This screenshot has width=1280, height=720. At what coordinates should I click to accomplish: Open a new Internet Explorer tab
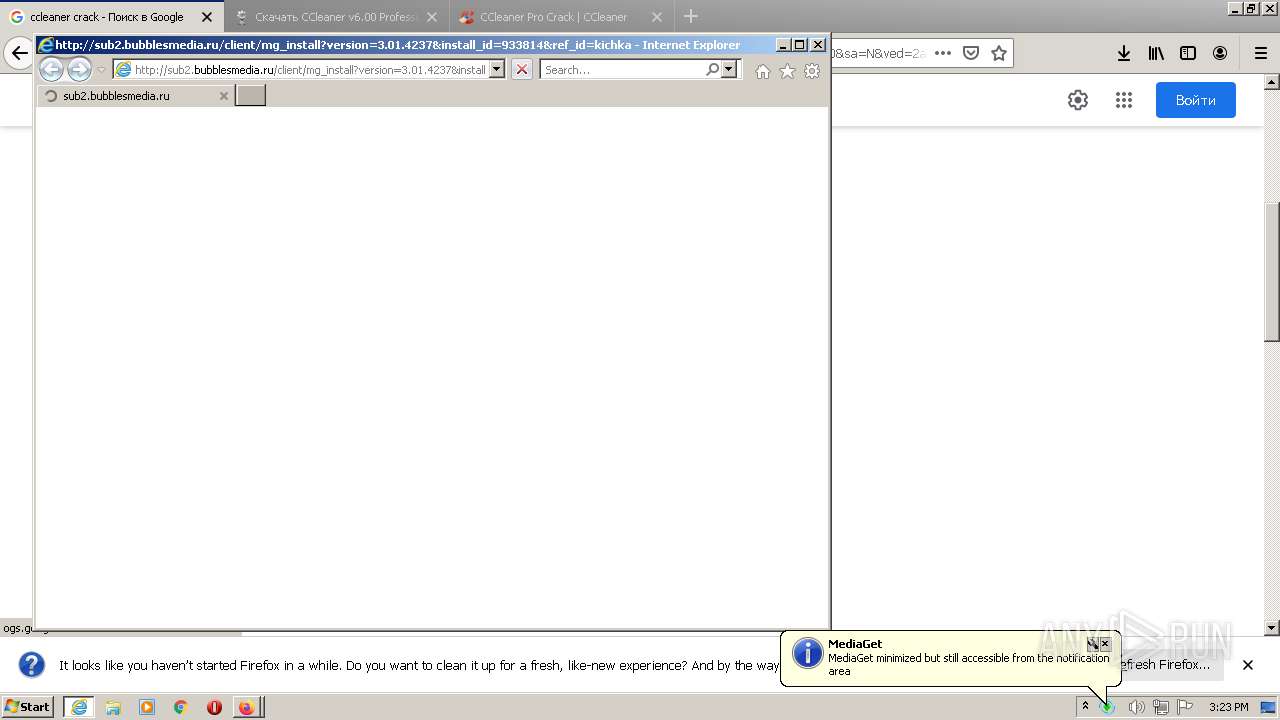point(250,96)
